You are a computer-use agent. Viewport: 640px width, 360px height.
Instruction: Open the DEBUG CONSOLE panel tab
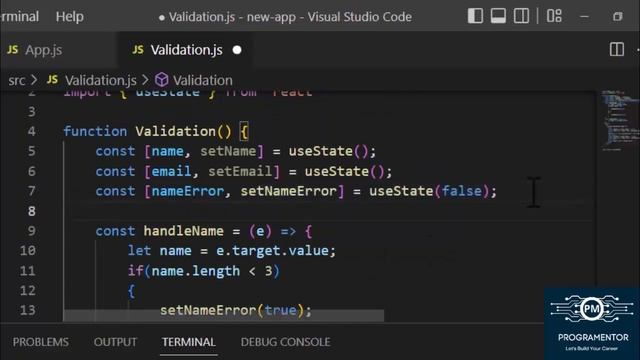(x=285, y=342)
